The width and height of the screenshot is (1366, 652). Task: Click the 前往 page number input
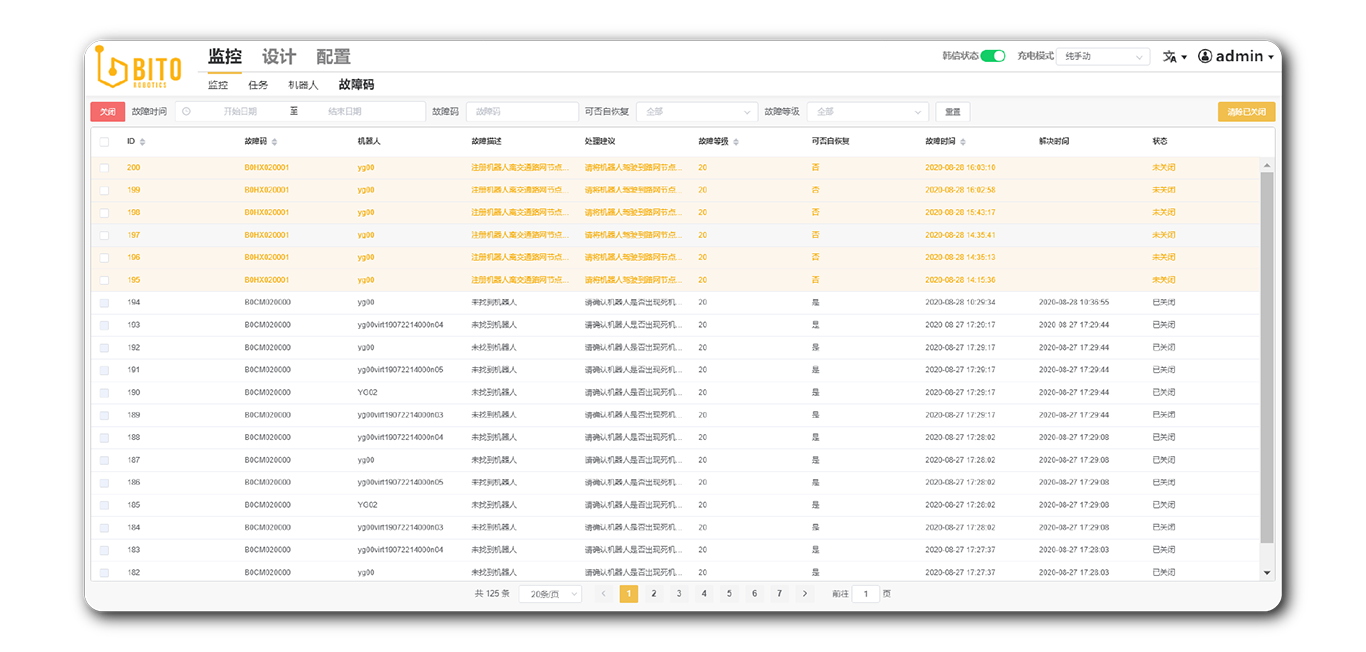(x=866, y=594)
